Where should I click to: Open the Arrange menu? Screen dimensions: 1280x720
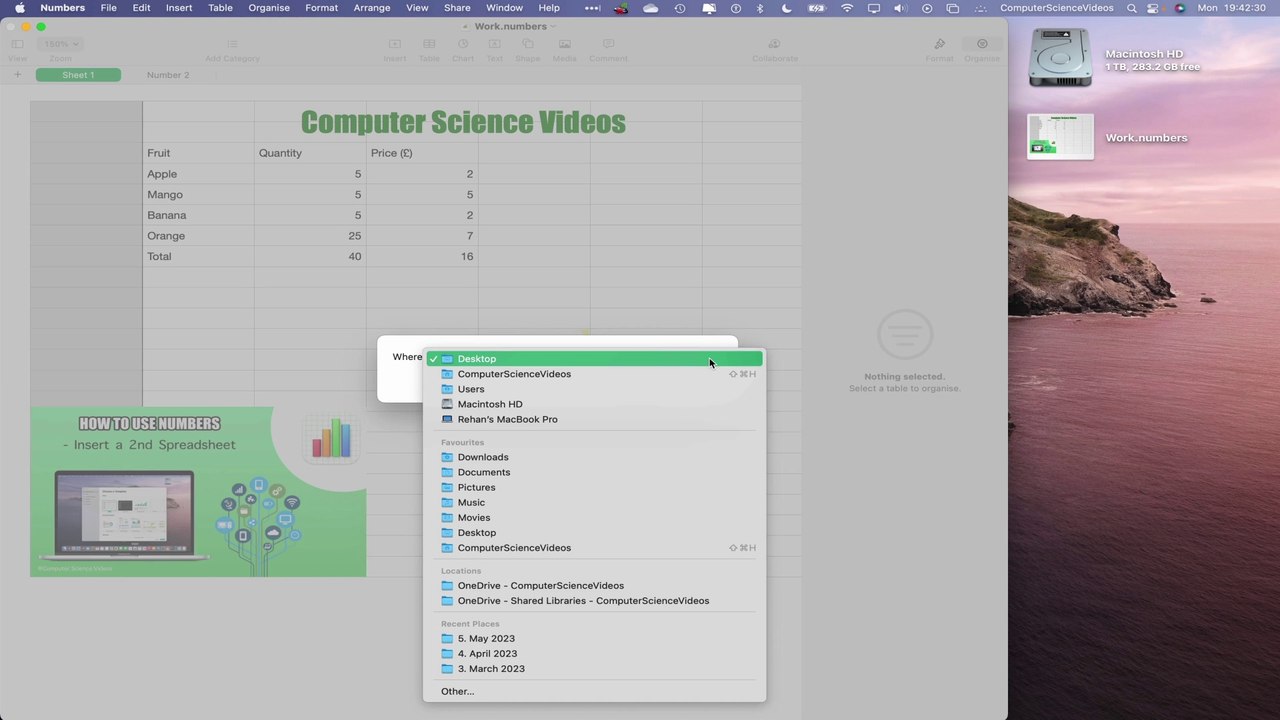click(372, 8)
